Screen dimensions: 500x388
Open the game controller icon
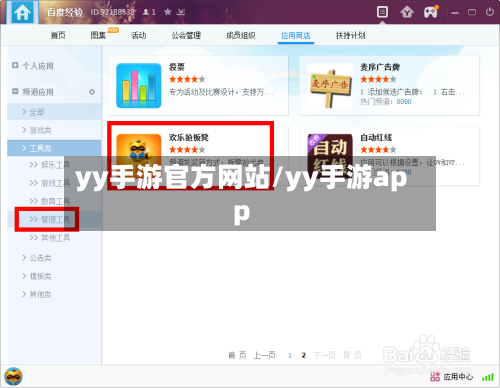pos(431,12)
